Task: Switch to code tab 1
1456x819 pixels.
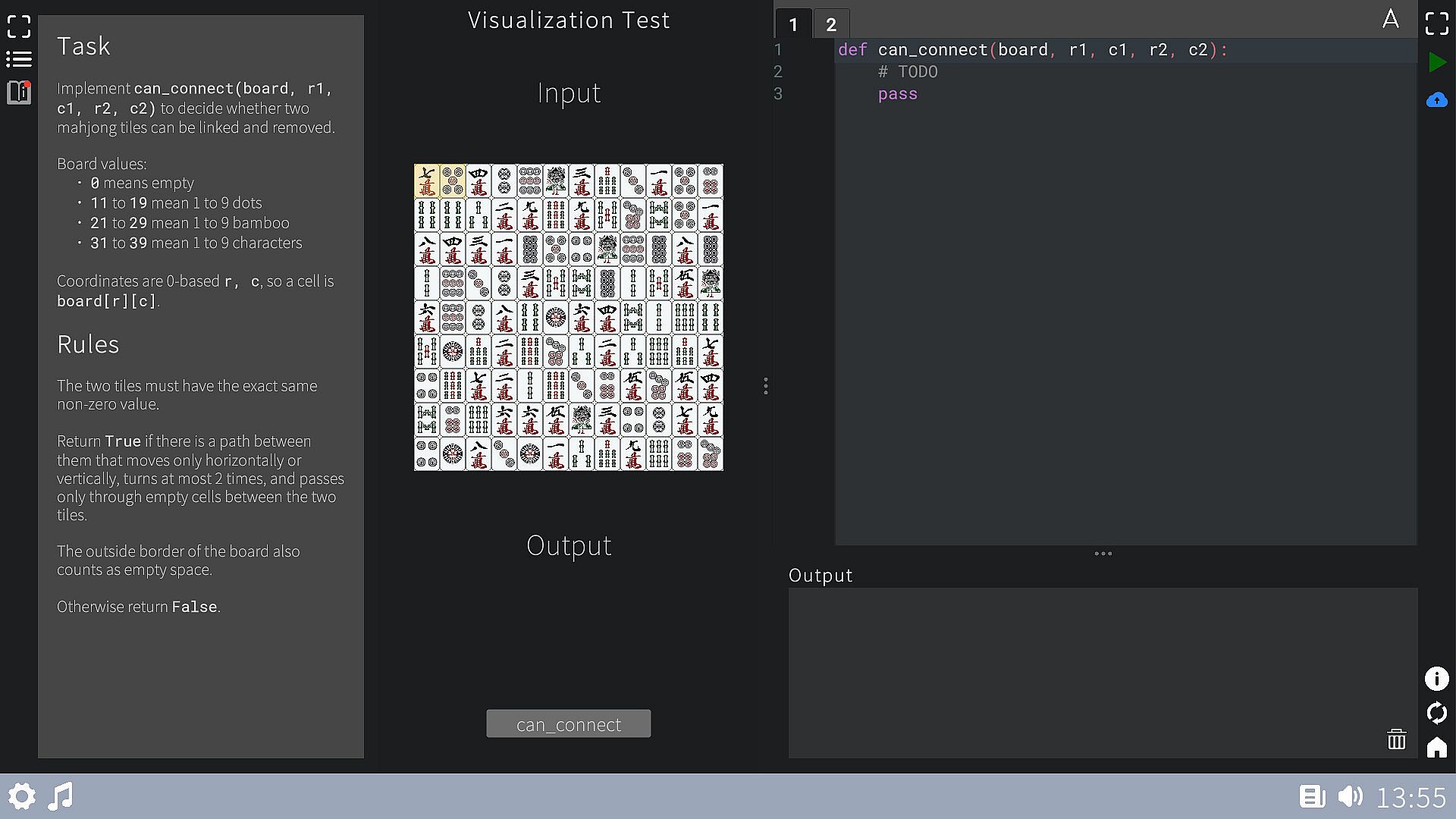Action: pyautogui.click(x=793, y=24)
